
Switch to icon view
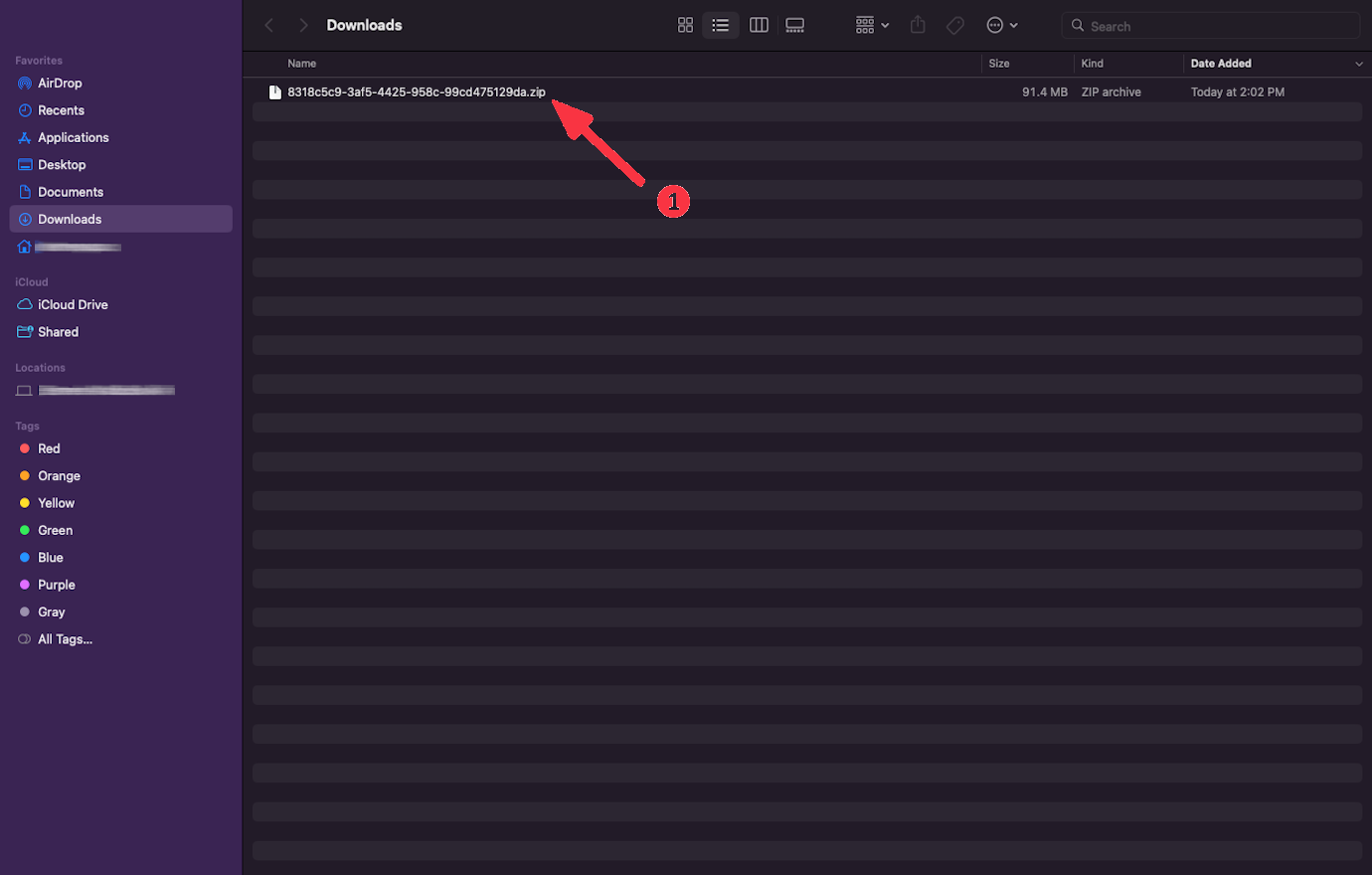click(x=685, y=25)
